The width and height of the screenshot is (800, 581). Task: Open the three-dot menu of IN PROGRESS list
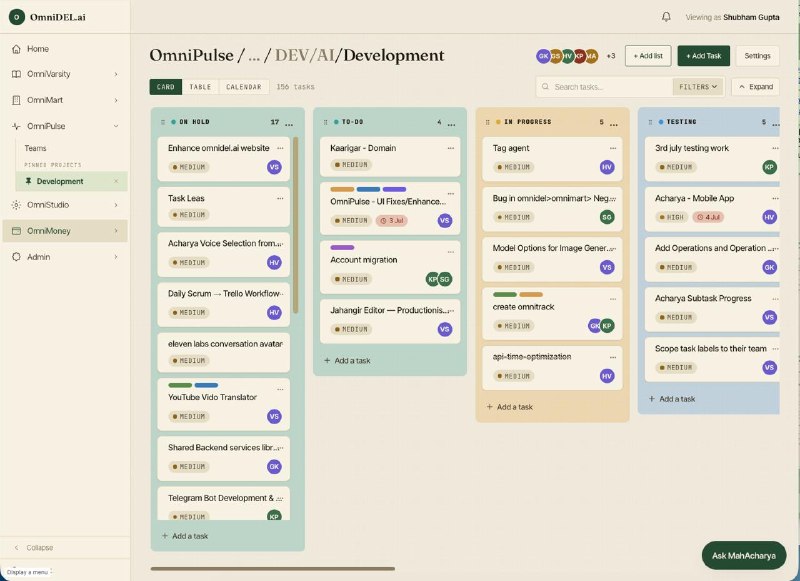tap(614, 123)
